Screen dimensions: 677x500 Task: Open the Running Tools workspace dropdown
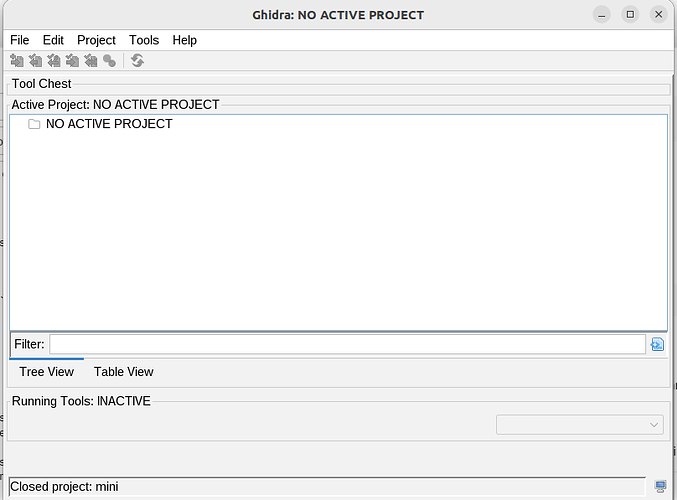tap(579, 425)
